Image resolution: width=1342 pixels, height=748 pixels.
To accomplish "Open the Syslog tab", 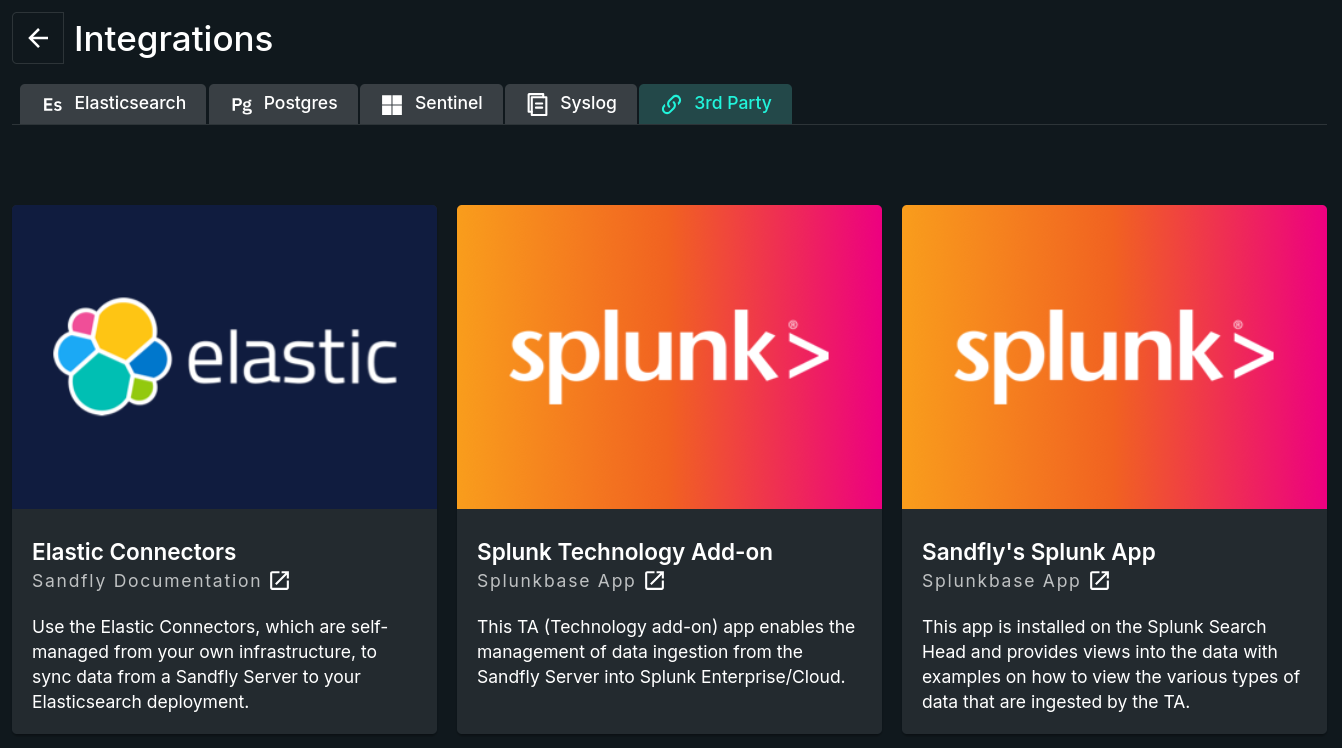I will pos(571,104).
